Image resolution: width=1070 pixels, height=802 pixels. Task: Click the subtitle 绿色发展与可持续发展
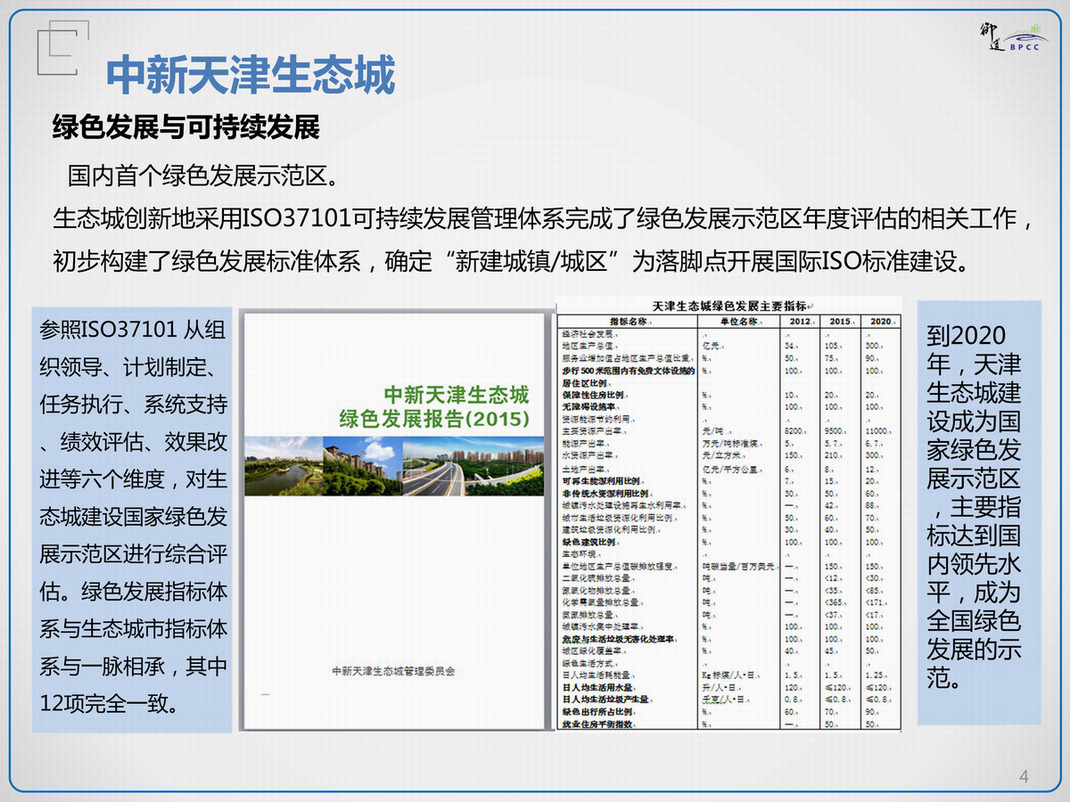click(x=186, y=128)
